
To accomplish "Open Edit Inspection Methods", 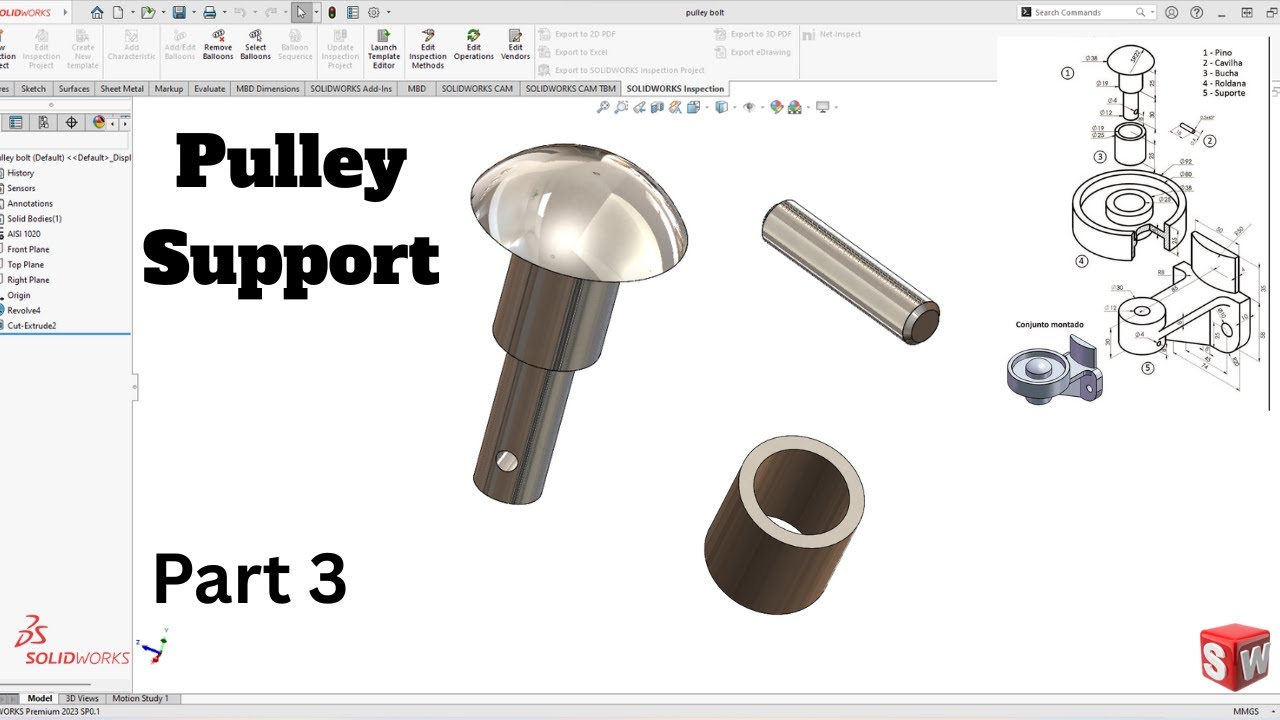I will click(428, 49).
